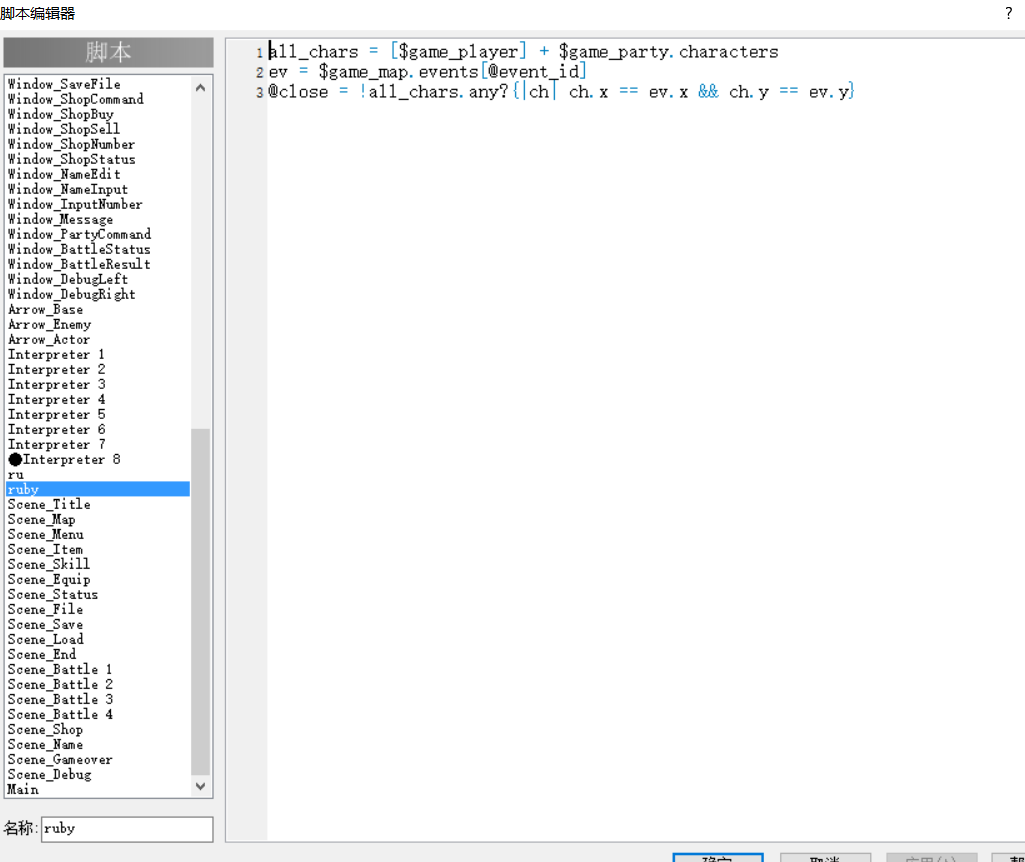The image size is (1025, 862).
Task: Open the Scene_Shop script
Action: pyautogui.click(x=46, y=730)
